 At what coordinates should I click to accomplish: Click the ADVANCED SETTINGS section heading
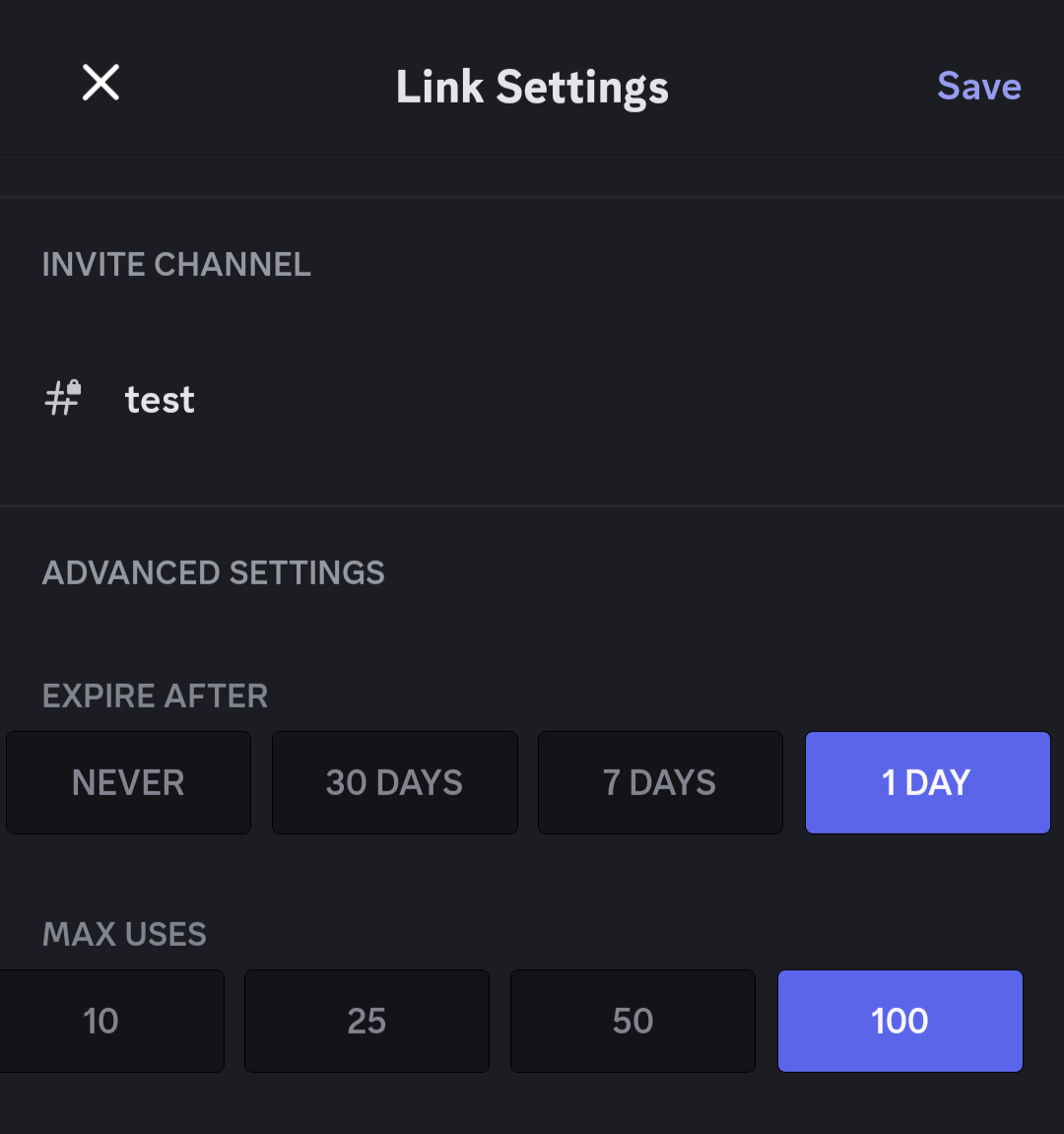(213, 573)
